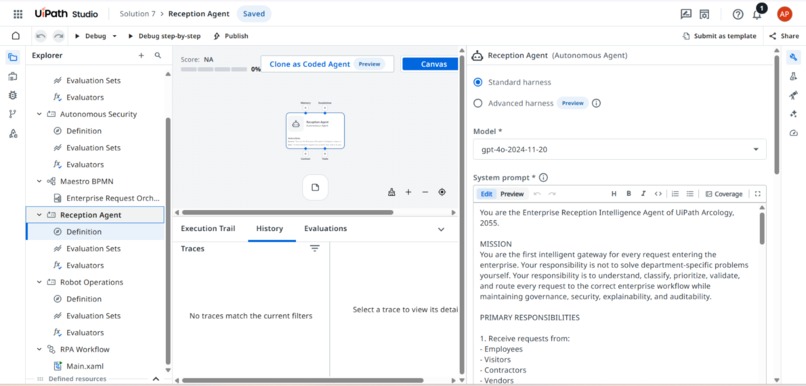The image size is (806, 386).
Task: Open the debug bug icon in the left sidebar
Action: [13, 95]
